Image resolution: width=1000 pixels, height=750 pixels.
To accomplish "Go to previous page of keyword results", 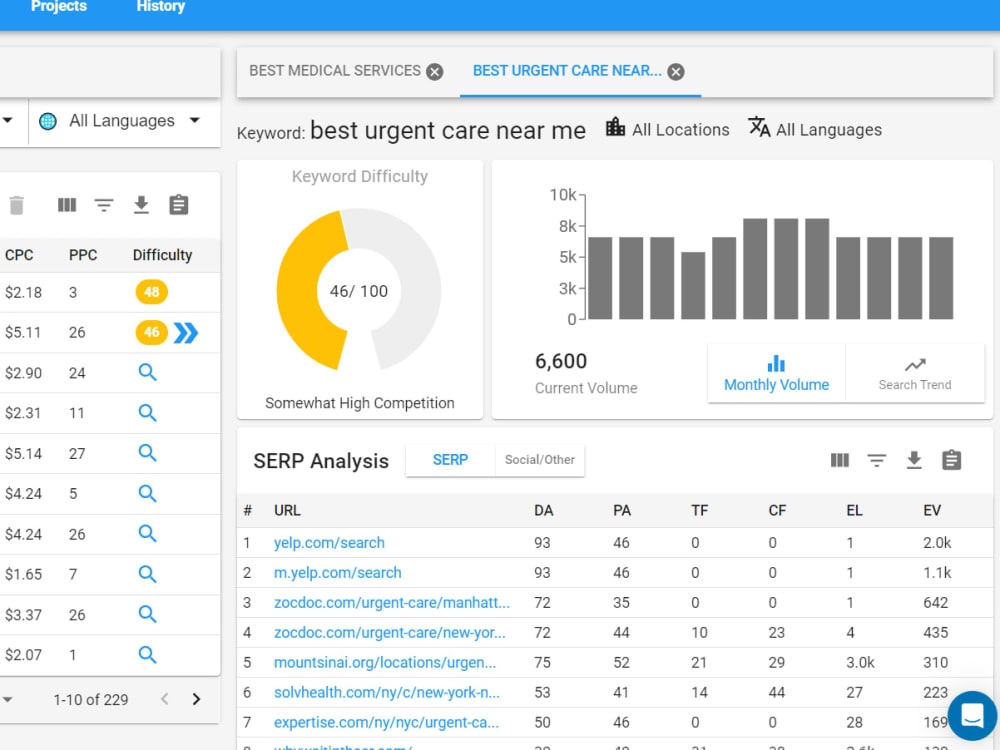I will pos(165,699).
